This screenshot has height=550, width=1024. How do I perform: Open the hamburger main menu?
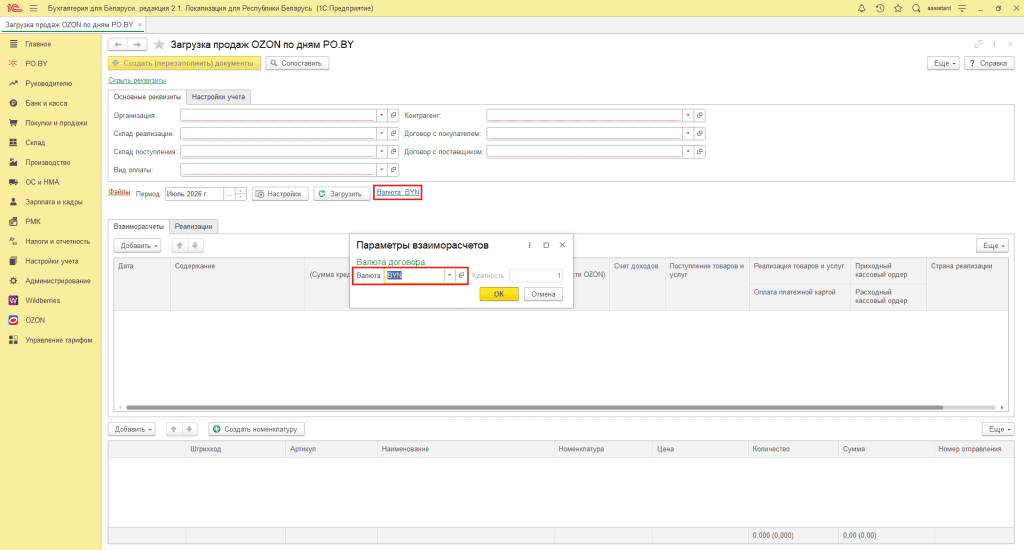(x=33, y=8)
